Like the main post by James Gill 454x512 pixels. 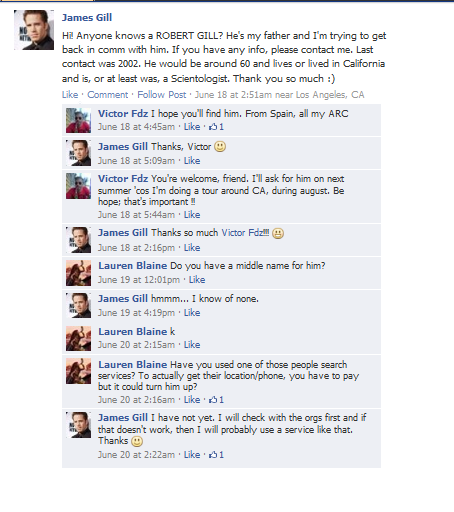70,95
